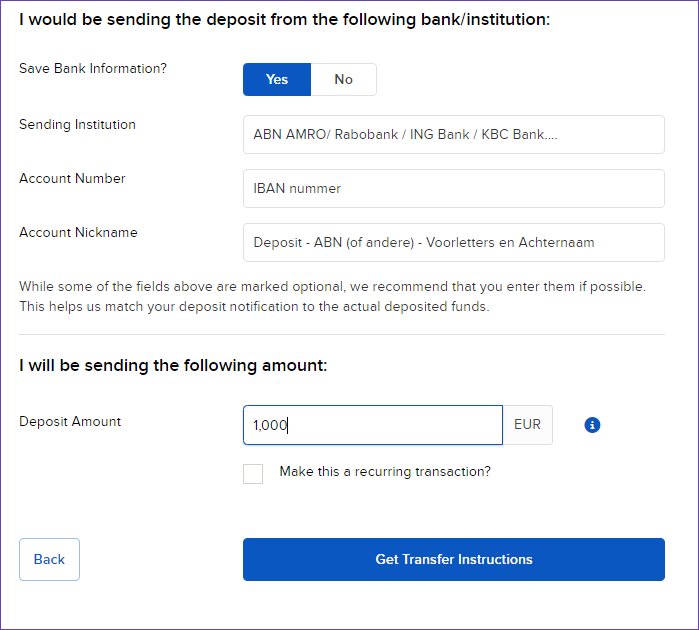This screenshot has height=630, width=699.
Task: Click the 'Save Bank Information?' label text
Action: pos(93,68)
